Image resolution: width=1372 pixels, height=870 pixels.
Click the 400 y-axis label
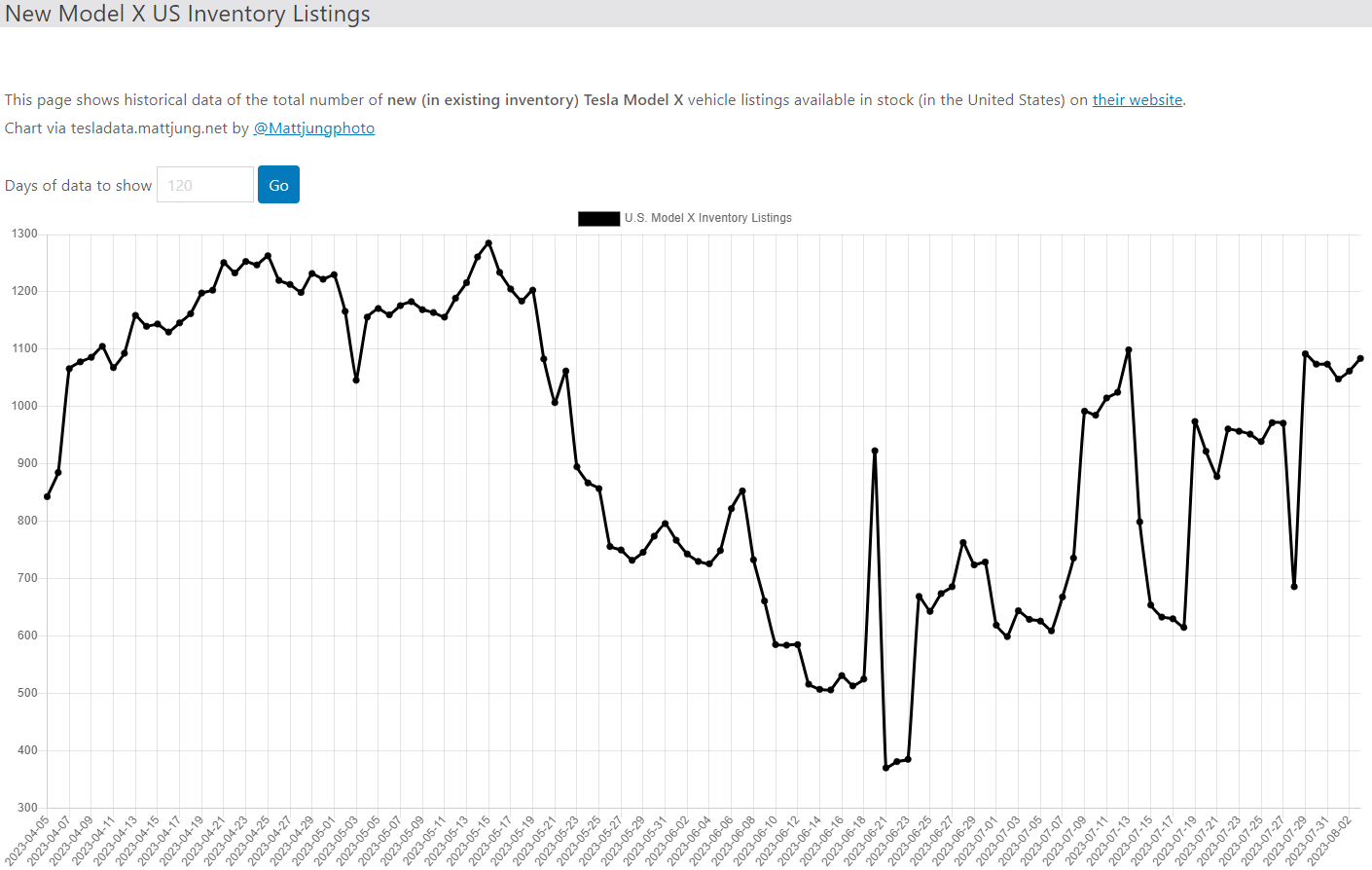[x=28, y=750]
